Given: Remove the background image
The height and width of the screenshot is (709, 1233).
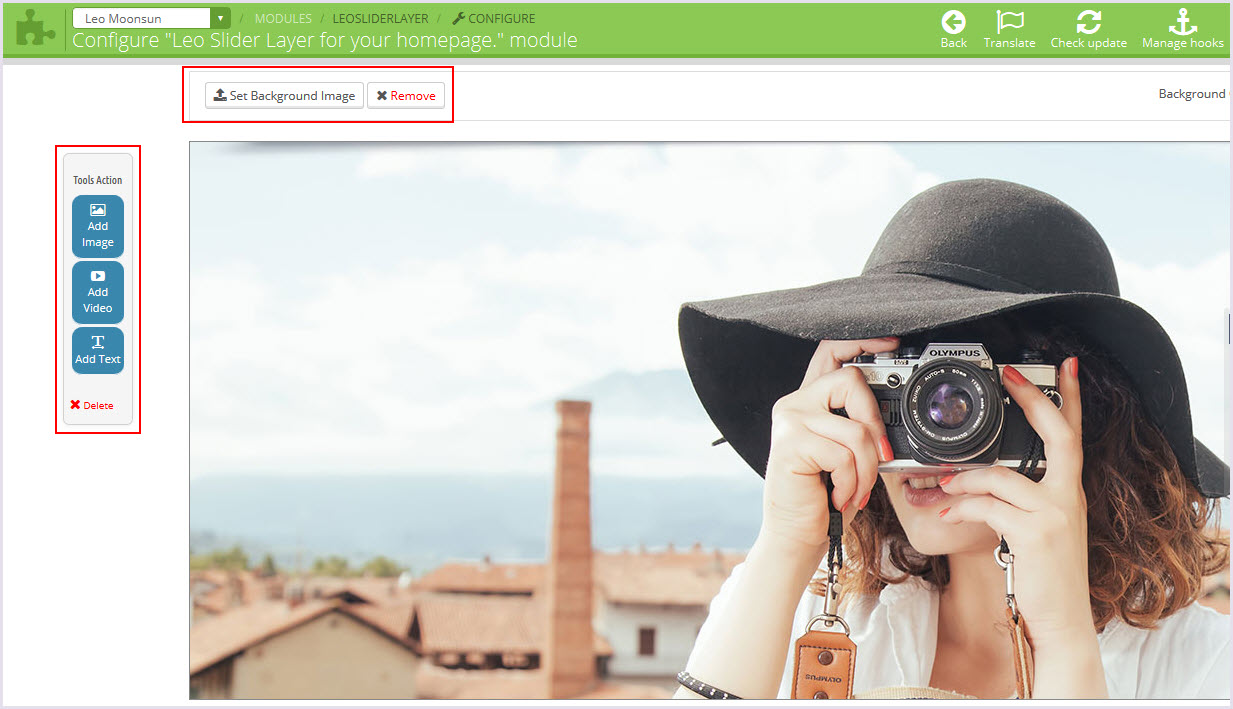Looking at the screenshot, I should (406, 95).
